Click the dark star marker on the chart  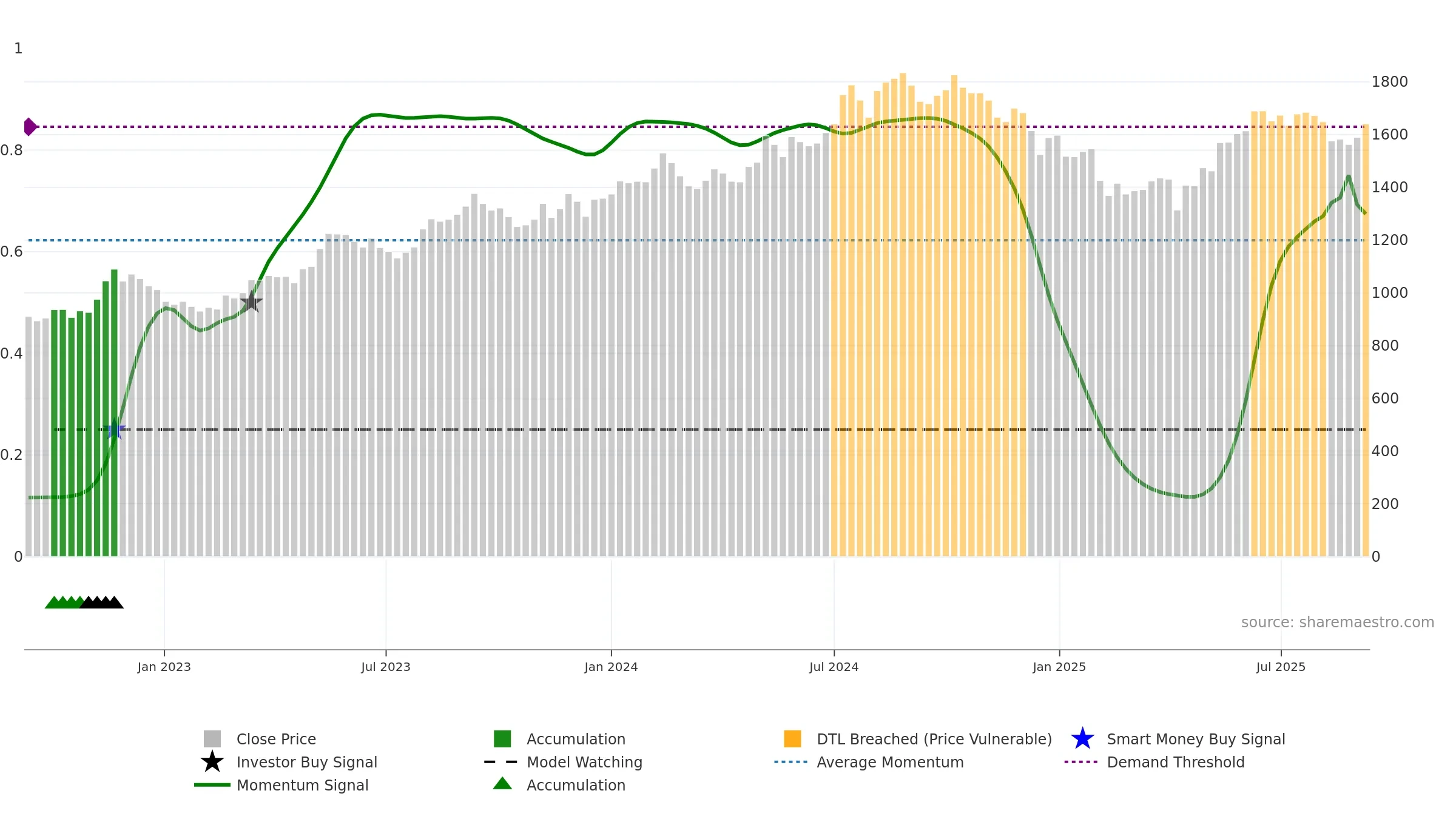pyautogui.click(x=251, y=302)
